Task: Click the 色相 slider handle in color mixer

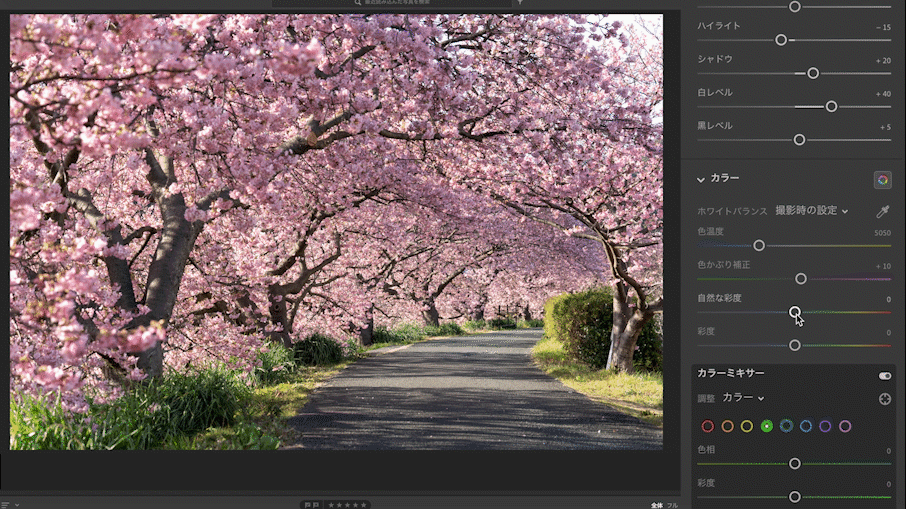Action: click(795, 463)
